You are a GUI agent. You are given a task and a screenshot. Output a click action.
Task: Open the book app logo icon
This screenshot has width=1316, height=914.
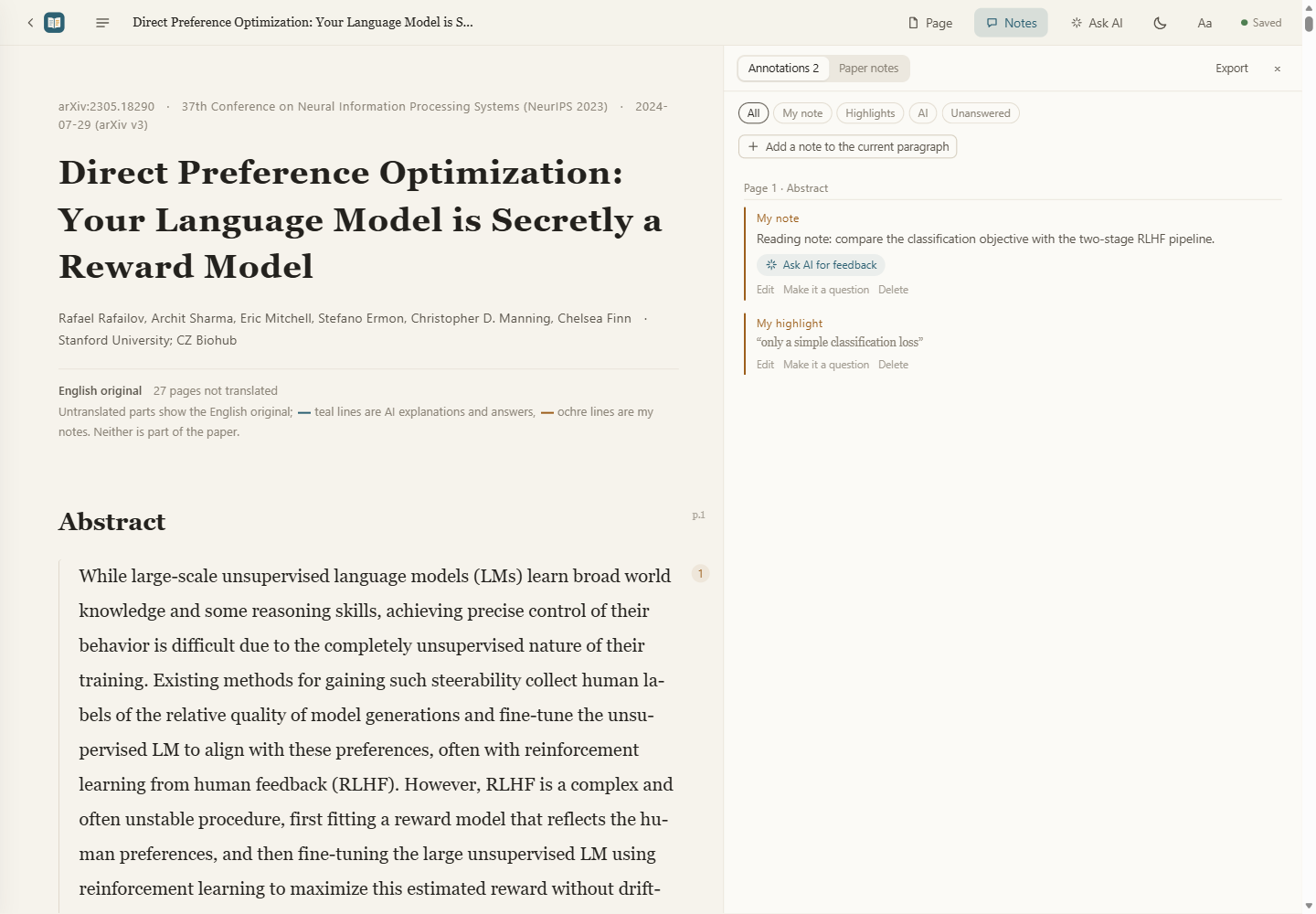click(x=55, y=23)
